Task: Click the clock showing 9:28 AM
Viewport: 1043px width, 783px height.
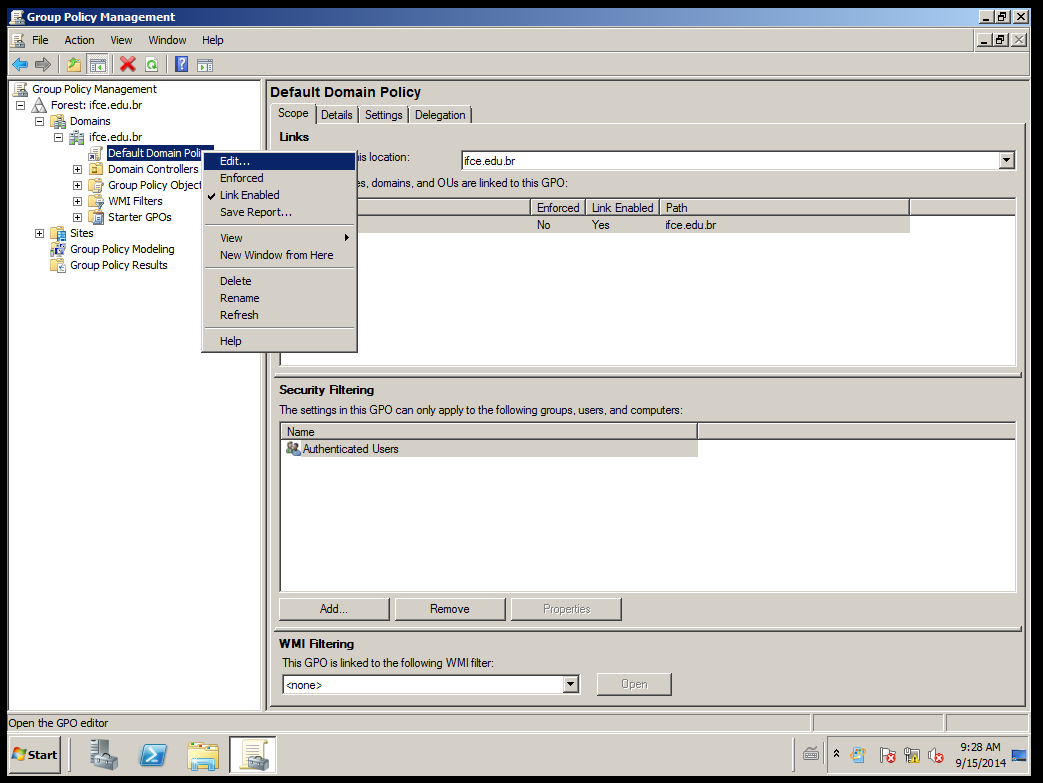Action: pos(980,747)
